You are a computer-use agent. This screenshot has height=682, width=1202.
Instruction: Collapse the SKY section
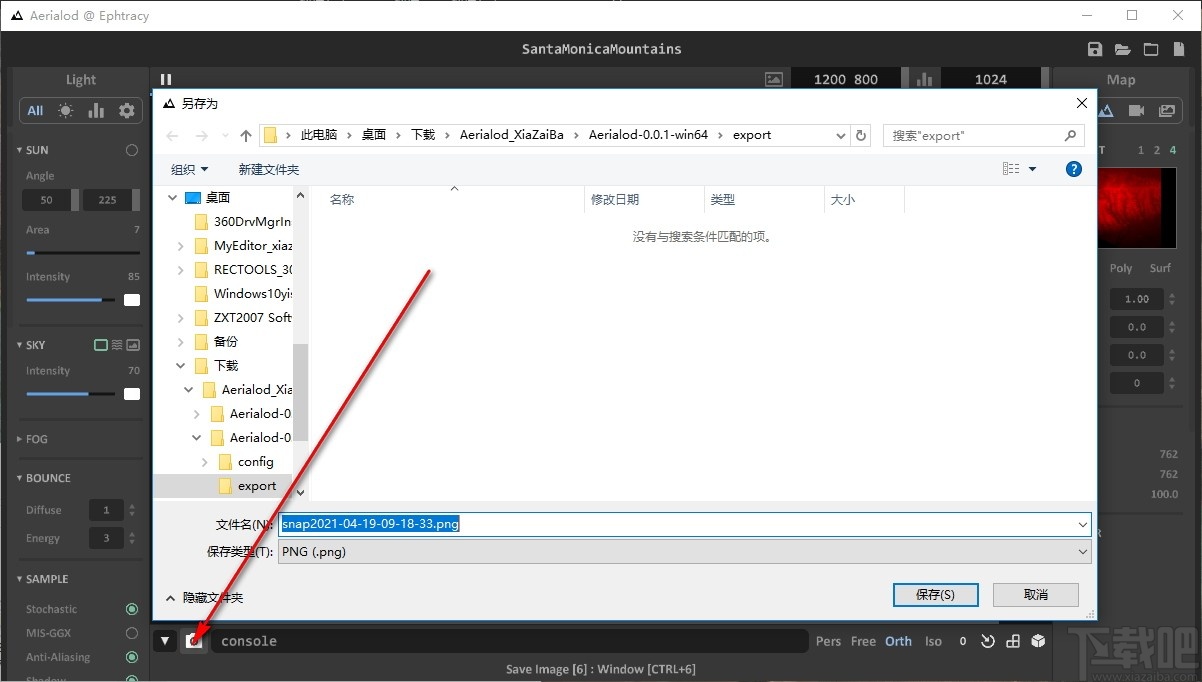pos(19,345)
